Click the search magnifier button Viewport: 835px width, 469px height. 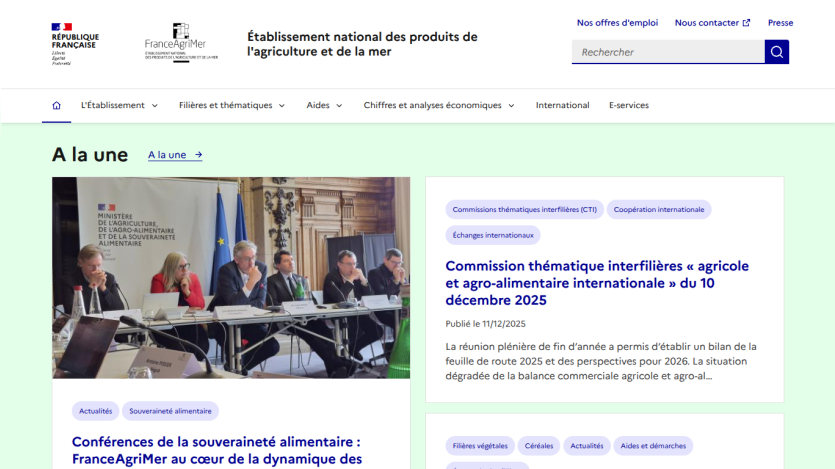(776, 52)
